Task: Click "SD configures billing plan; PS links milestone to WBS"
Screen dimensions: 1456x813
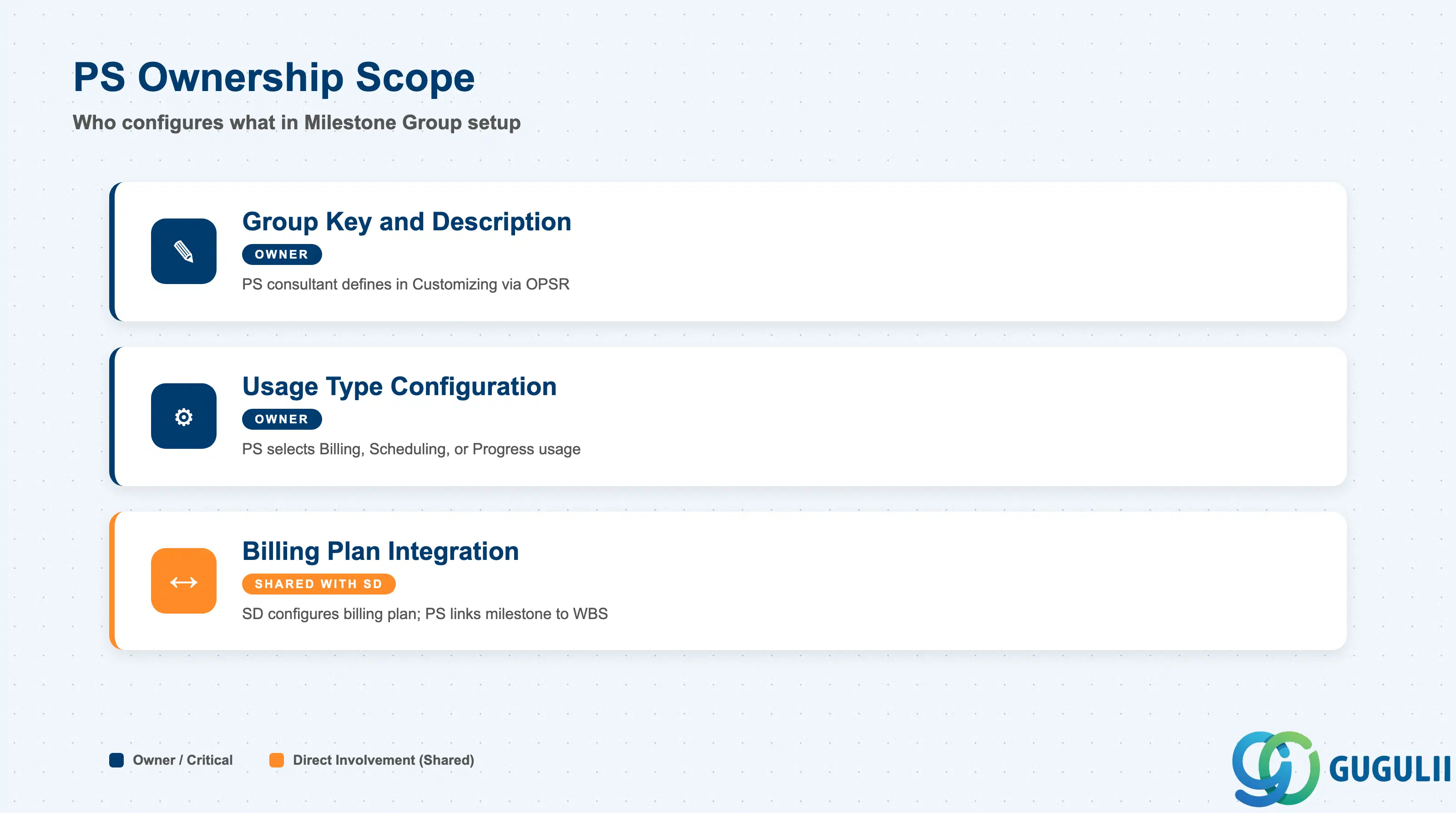Action: [x=425, y=614]
